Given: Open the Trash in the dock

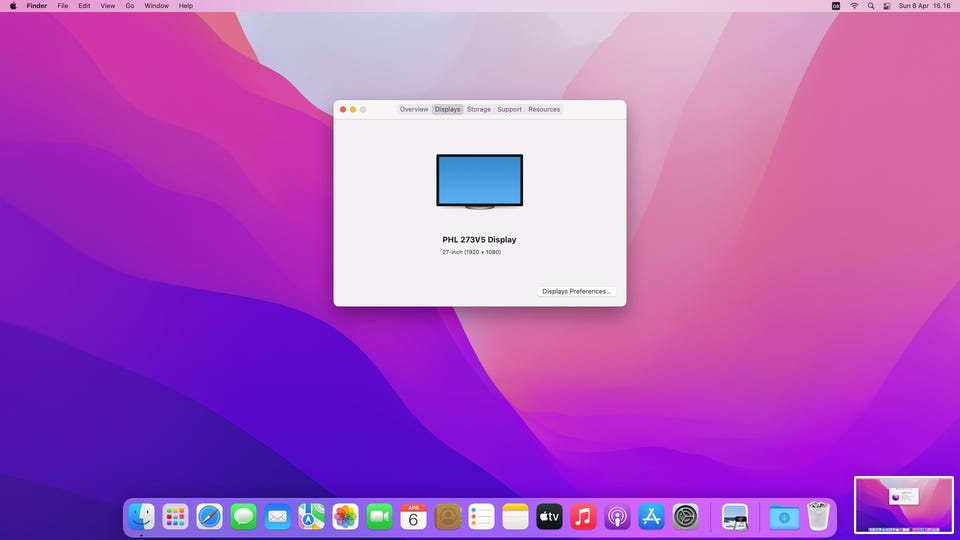Looking at the screenshot, I should (818, 516).
